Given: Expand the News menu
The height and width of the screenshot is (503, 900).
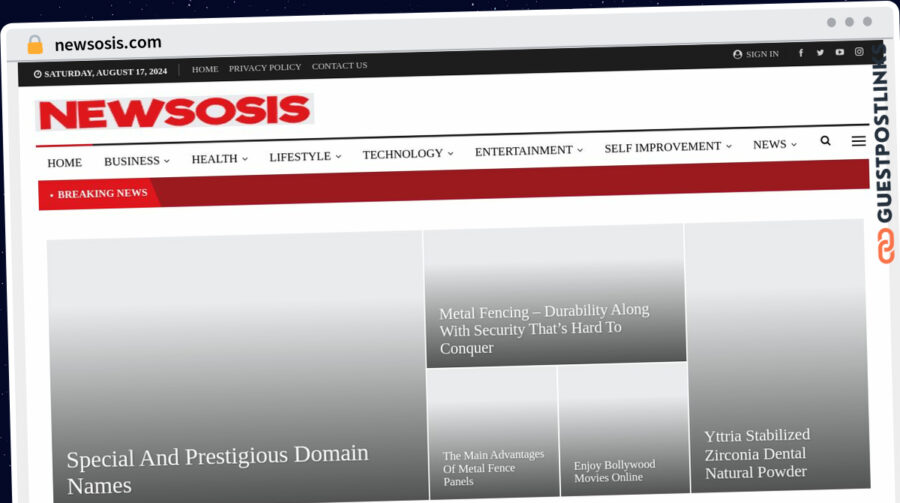Looking at the screenshot, I should [775, 144].
